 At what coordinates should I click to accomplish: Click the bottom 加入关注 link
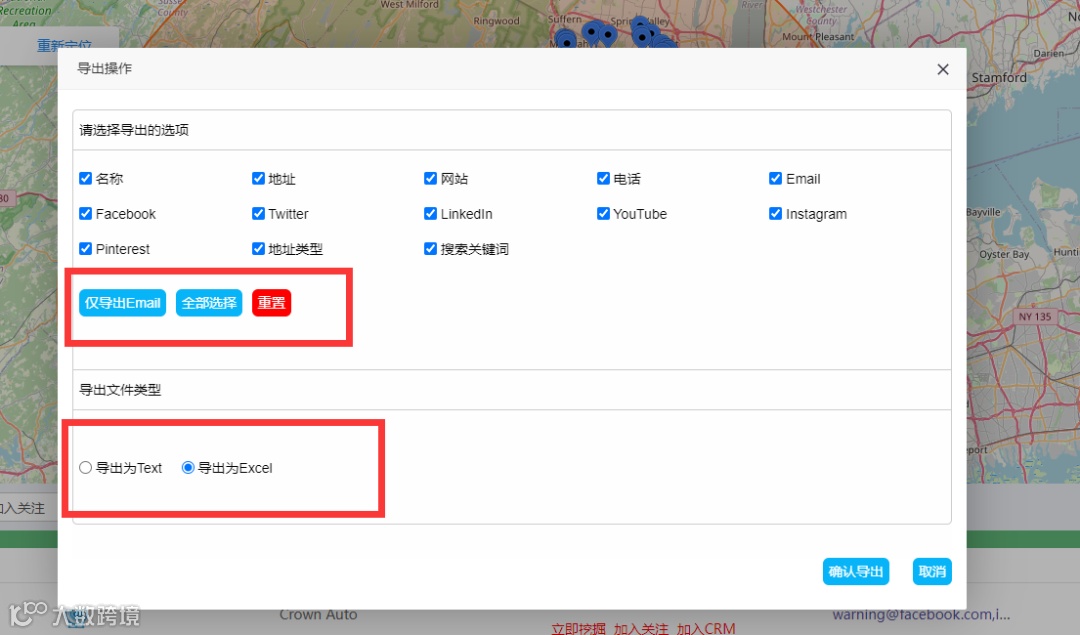[641, 628]
